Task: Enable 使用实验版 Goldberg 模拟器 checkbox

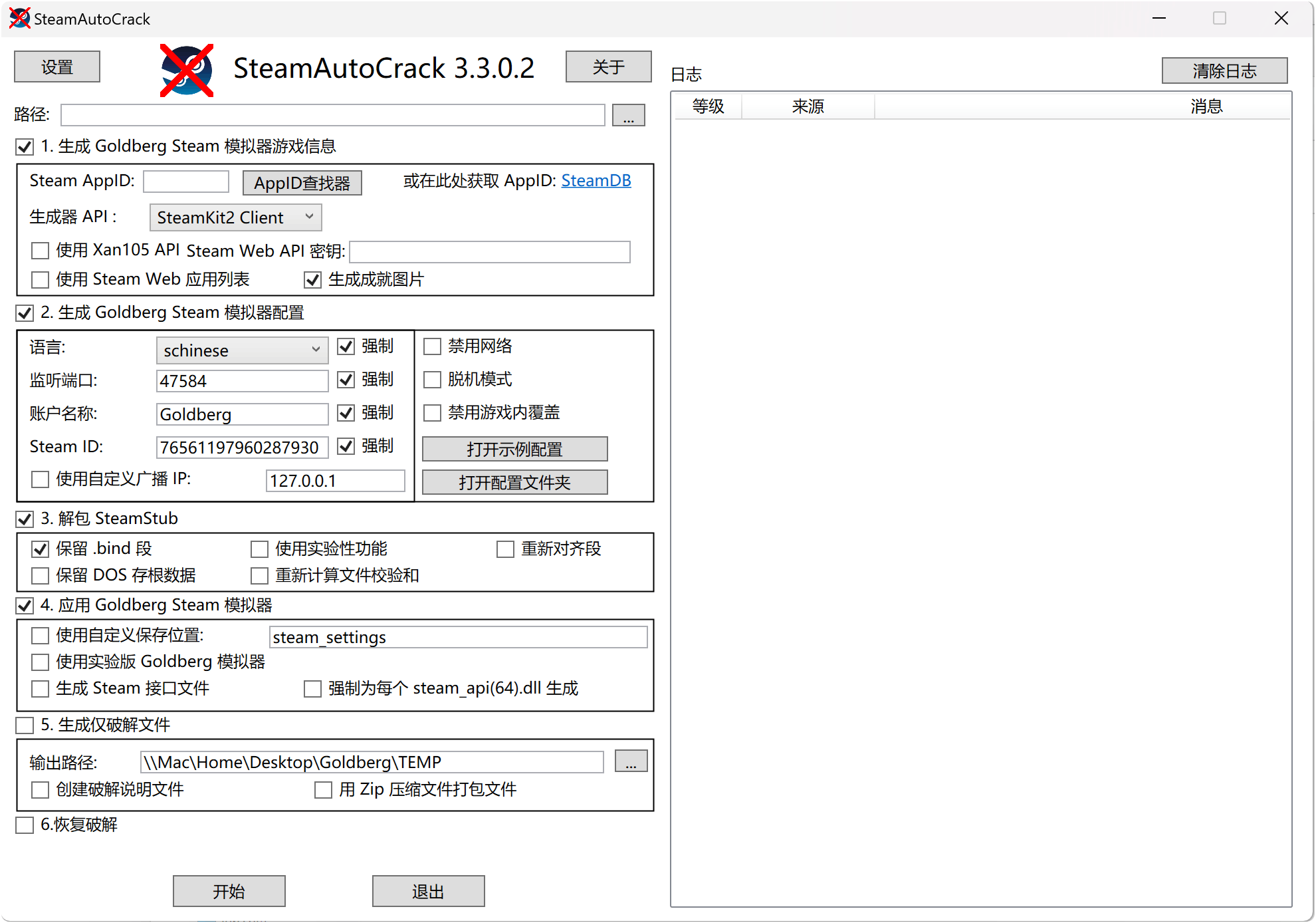Action: pyautogui.click(x=41, y=662)
